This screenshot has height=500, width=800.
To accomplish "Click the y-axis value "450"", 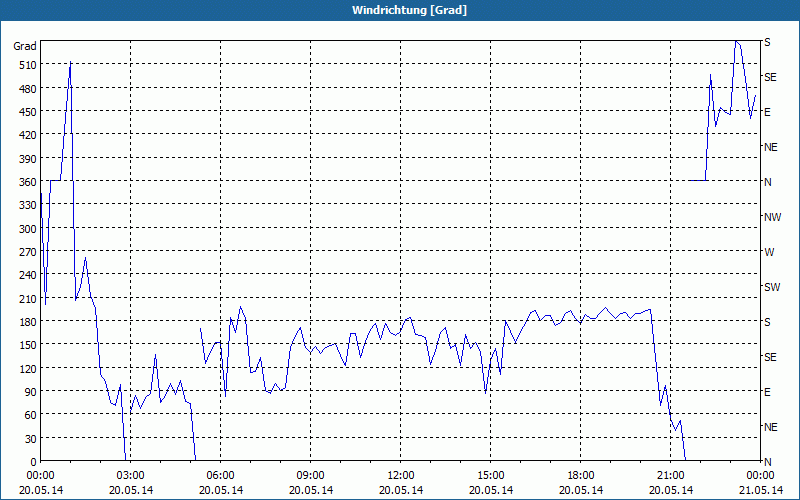I will 28,112.
